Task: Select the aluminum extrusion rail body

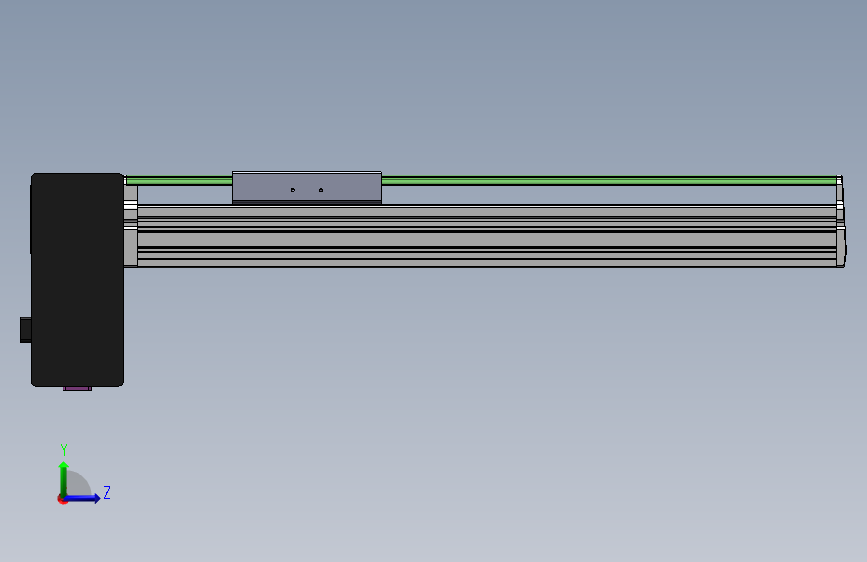Action: [487, 236]
